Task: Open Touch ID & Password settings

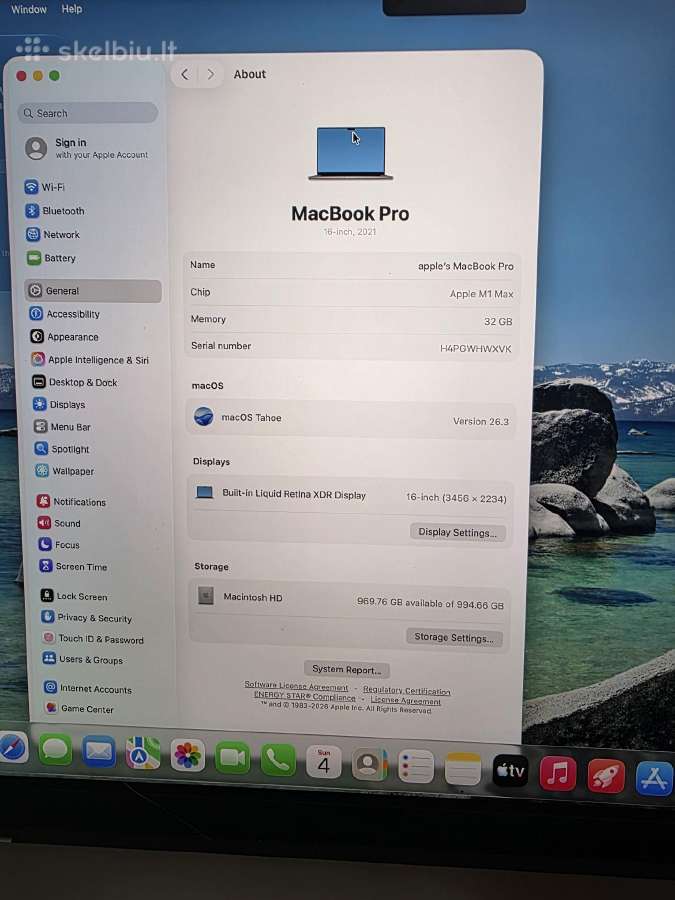Action: [x=93, y=639]
